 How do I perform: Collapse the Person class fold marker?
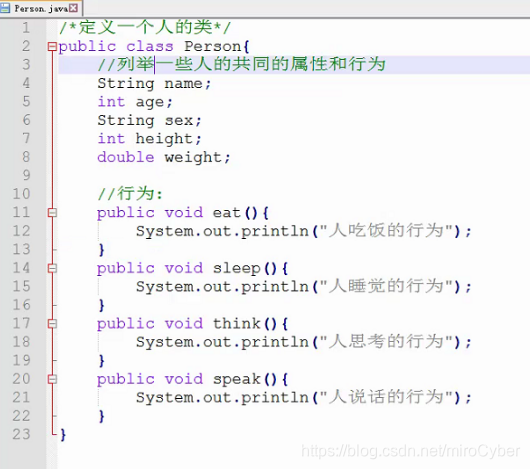tap(52, 47)
